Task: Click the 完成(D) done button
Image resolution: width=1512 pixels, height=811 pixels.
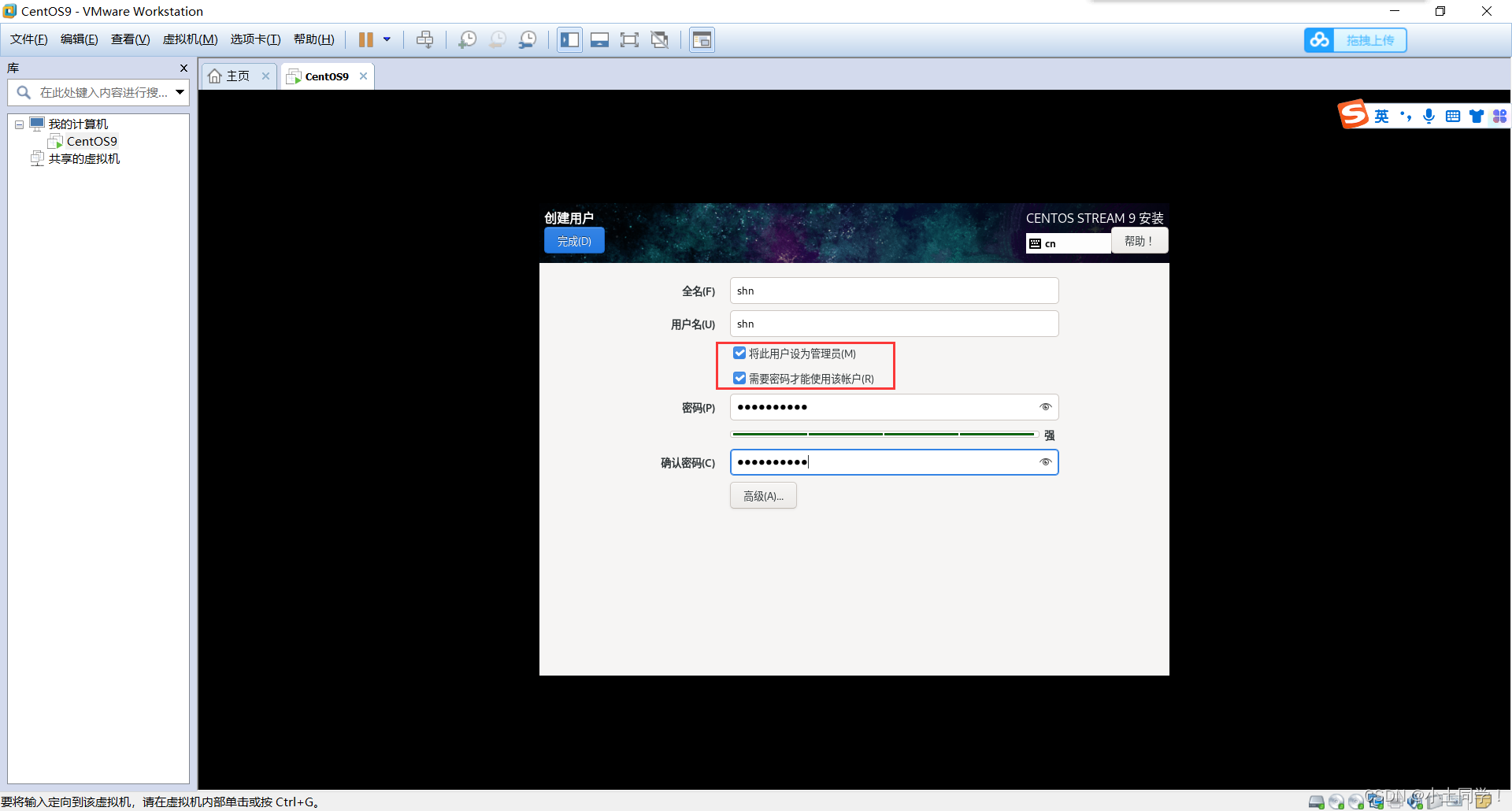Action: pyautogui.click(x=574, y=241)
